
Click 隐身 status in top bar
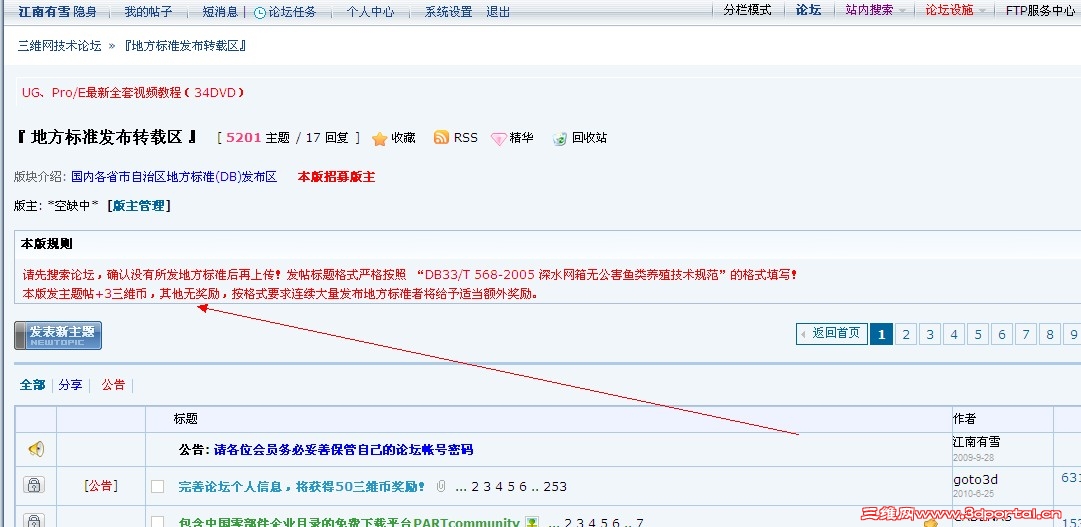(x=85, y=12)
